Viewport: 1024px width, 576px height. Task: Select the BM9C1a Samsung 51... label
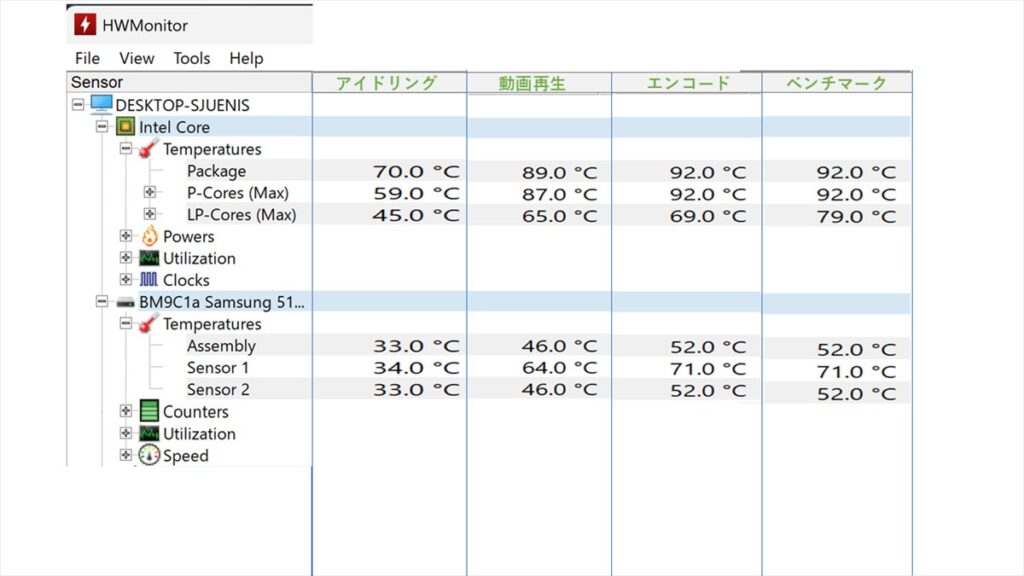pos(221,302)
